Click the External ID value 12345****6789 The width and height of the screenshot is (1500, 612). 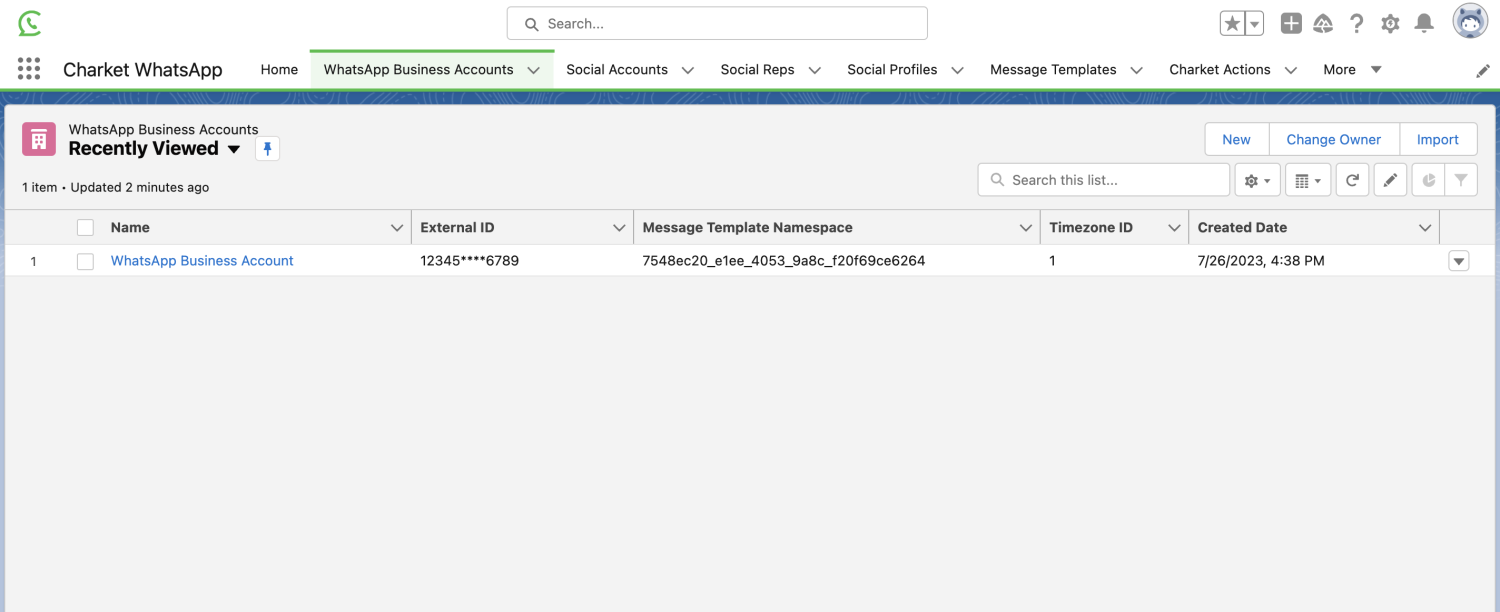469,261
